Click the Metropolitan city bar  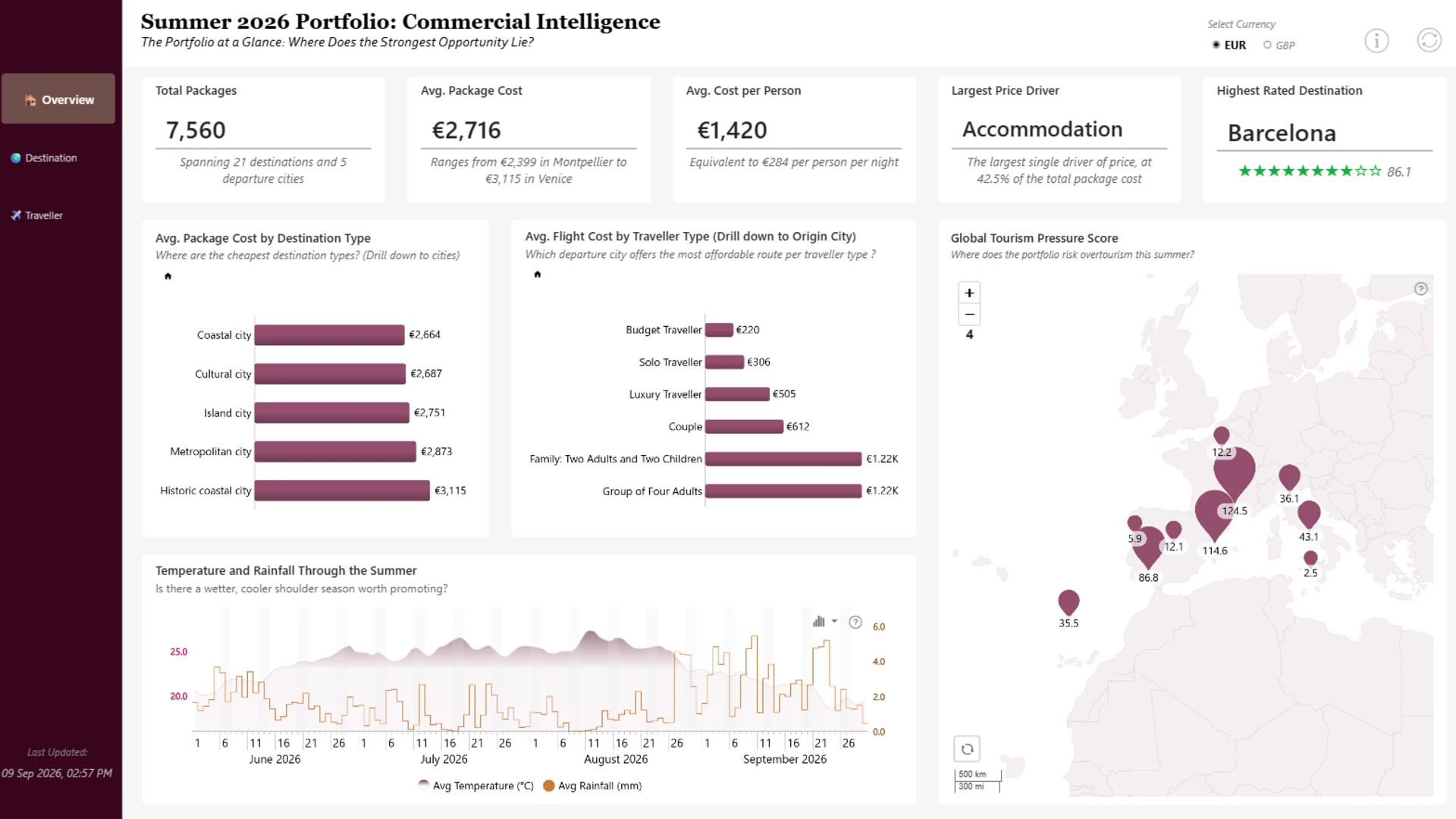(335, 452)
